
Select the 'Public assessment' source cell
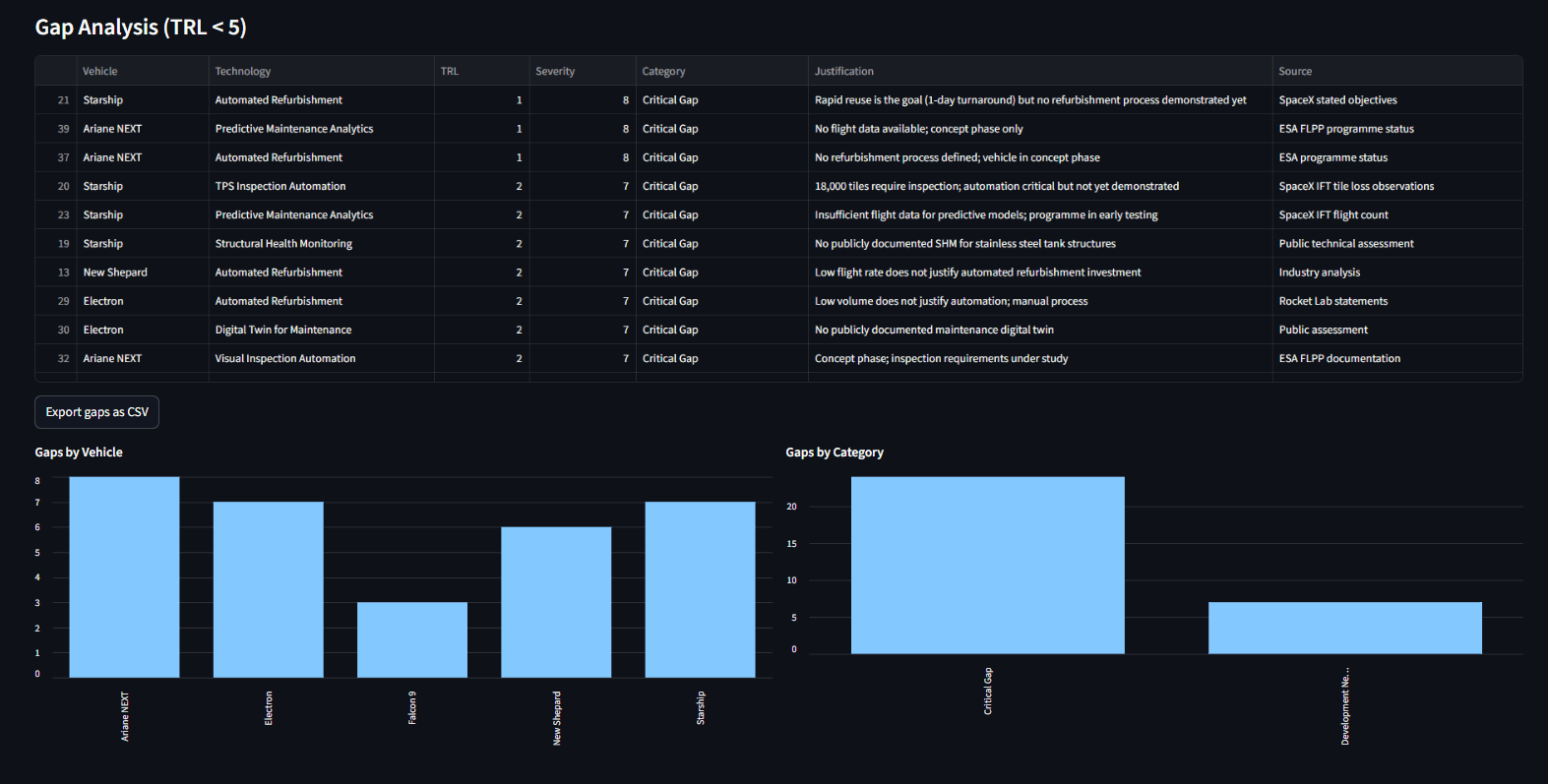coord(1397,330)
